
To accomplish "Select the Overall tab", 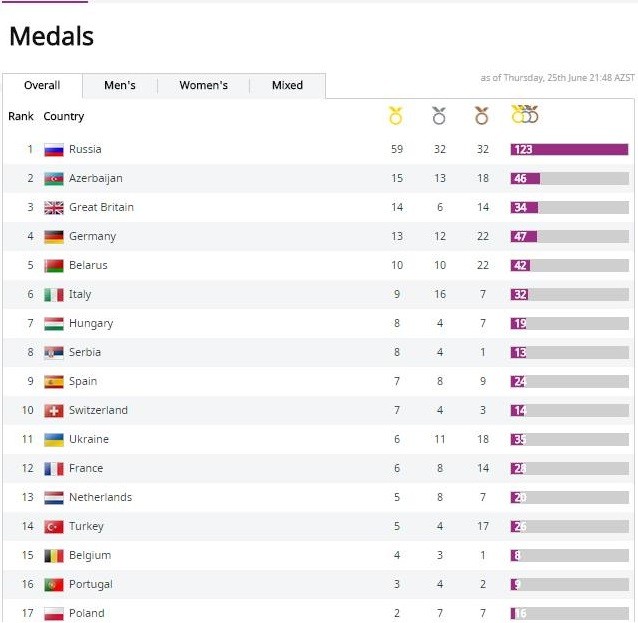I will [x=42, y=86].
